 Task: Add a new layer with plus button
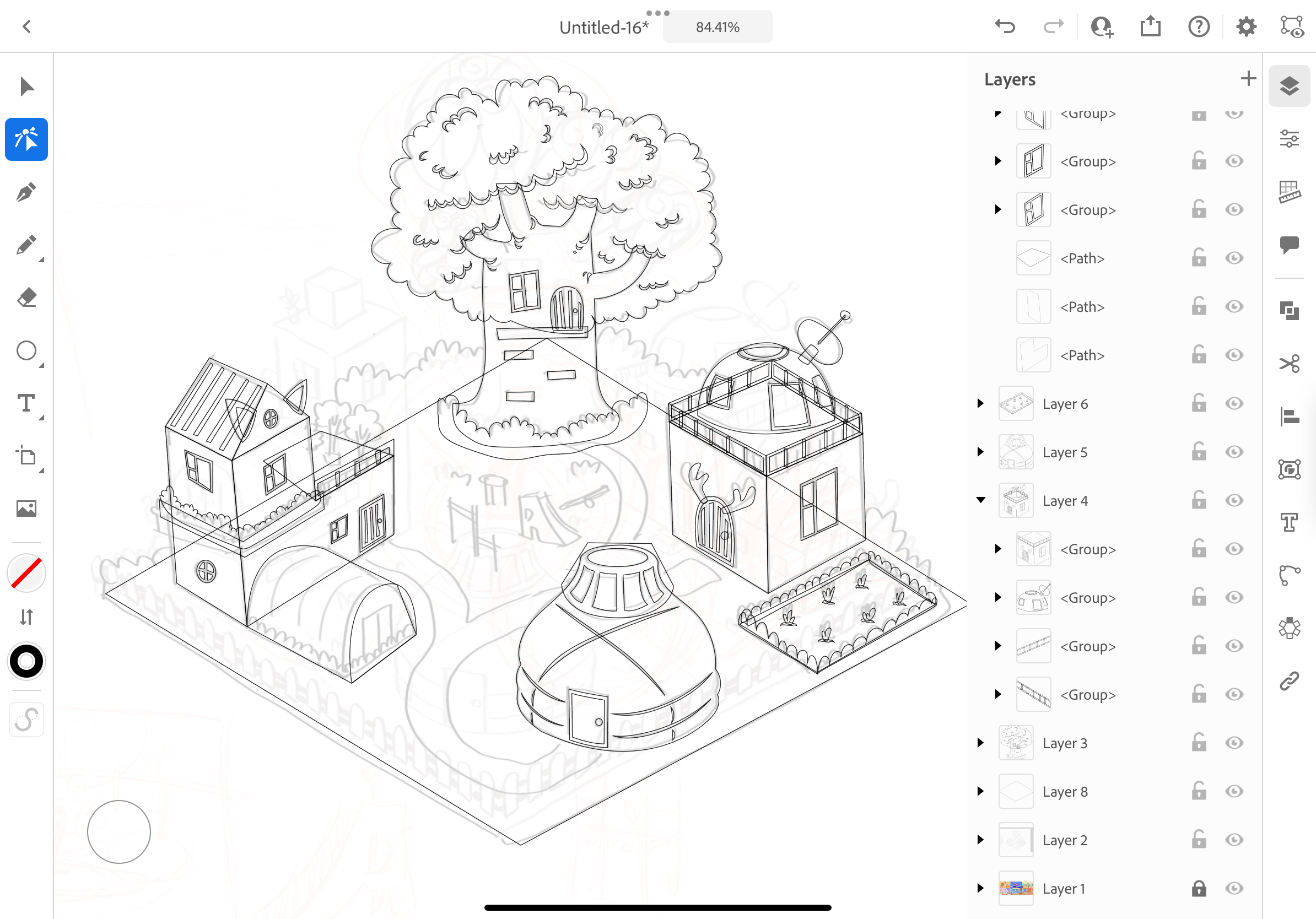[x=1248, y=78]
